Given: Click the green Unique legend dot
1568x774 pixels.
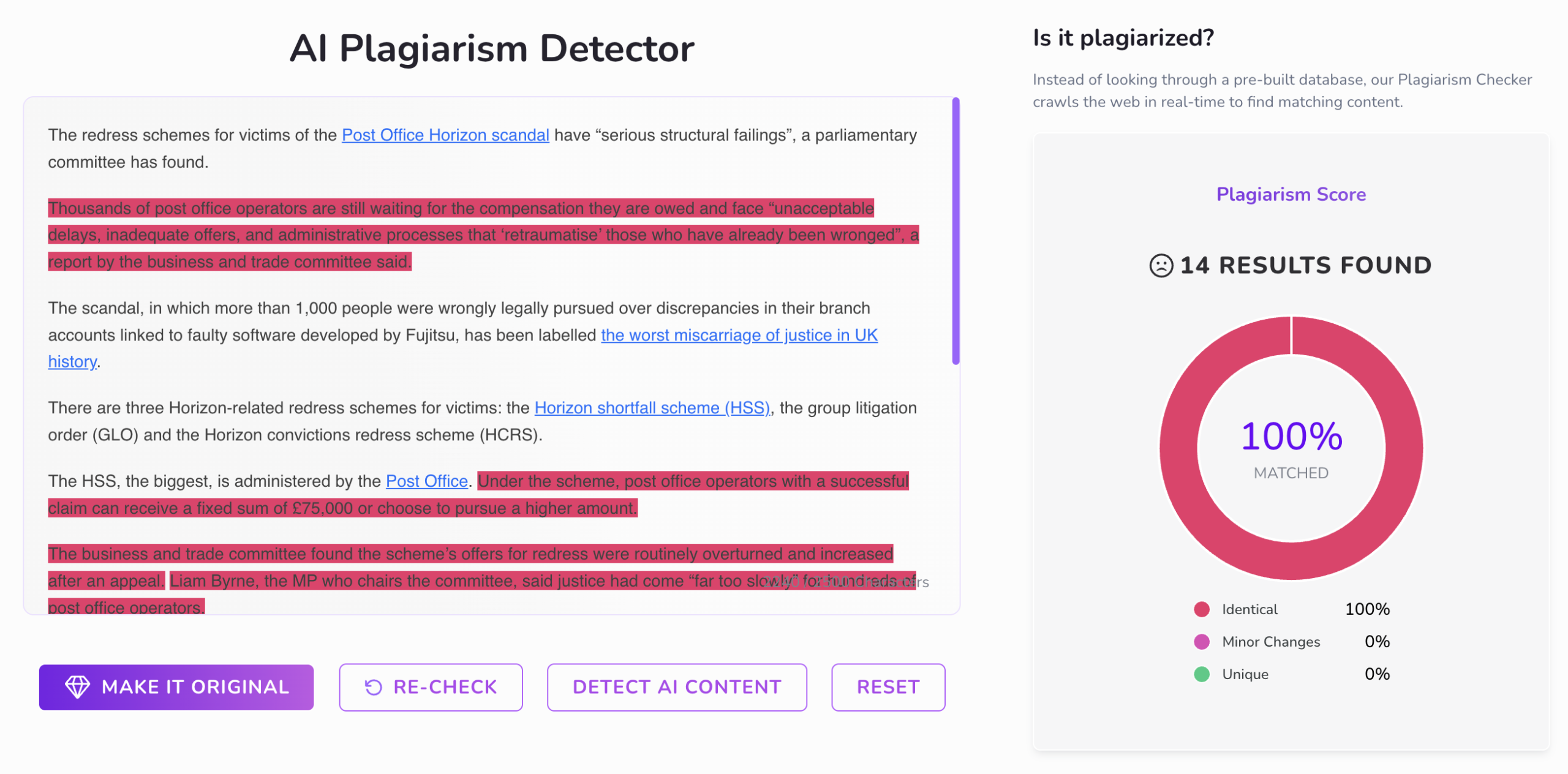Looking at the screenshot, I should (x=1202, y=674).
